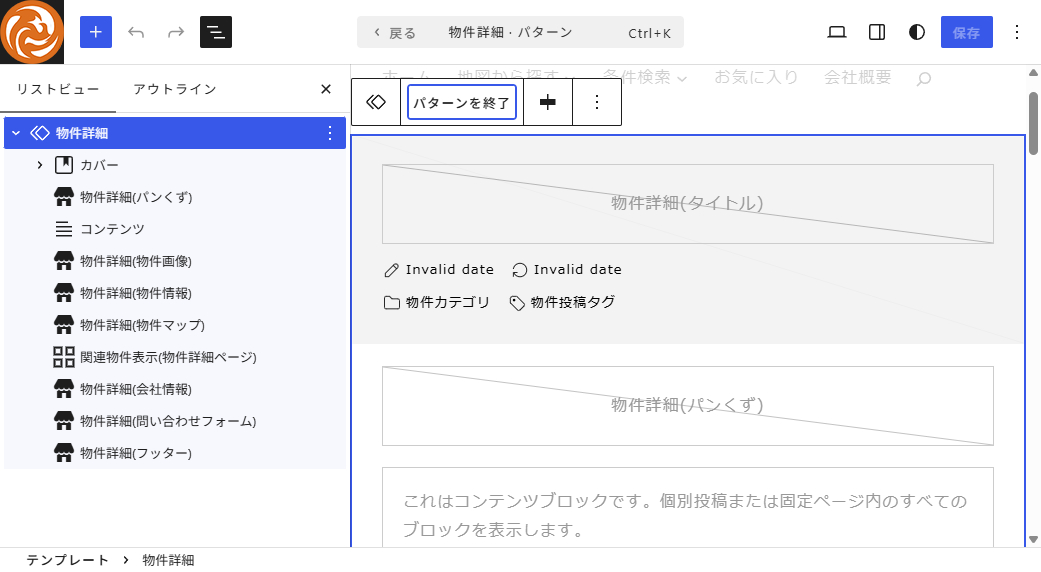Select the 物件詳細(タイトル) placeholder block
The image size is (1041, 572).
tap(688, 204)
